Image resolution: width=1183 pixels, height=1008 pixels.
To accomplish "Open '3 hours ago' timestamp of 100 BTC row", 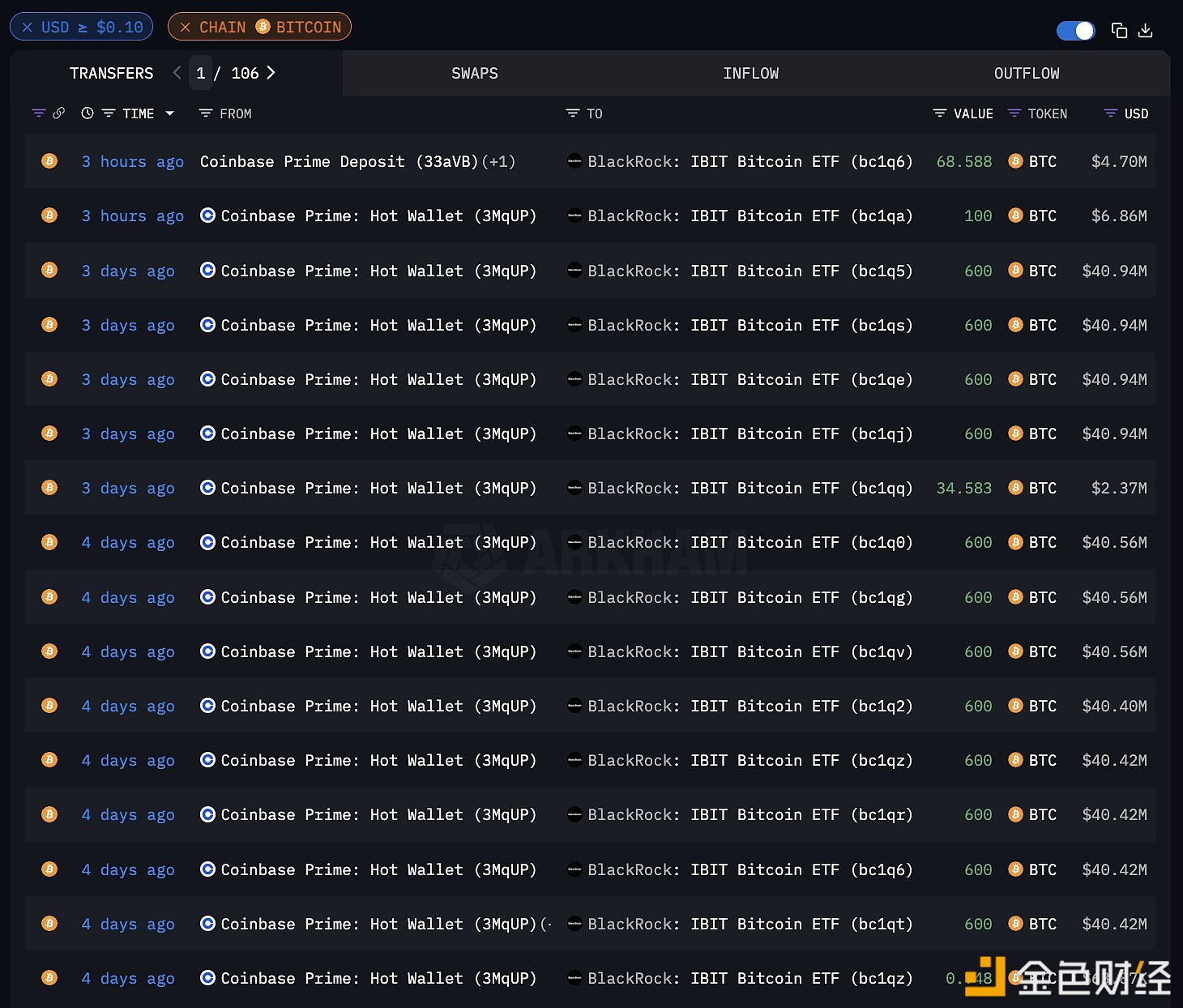I will click(133, 216).
